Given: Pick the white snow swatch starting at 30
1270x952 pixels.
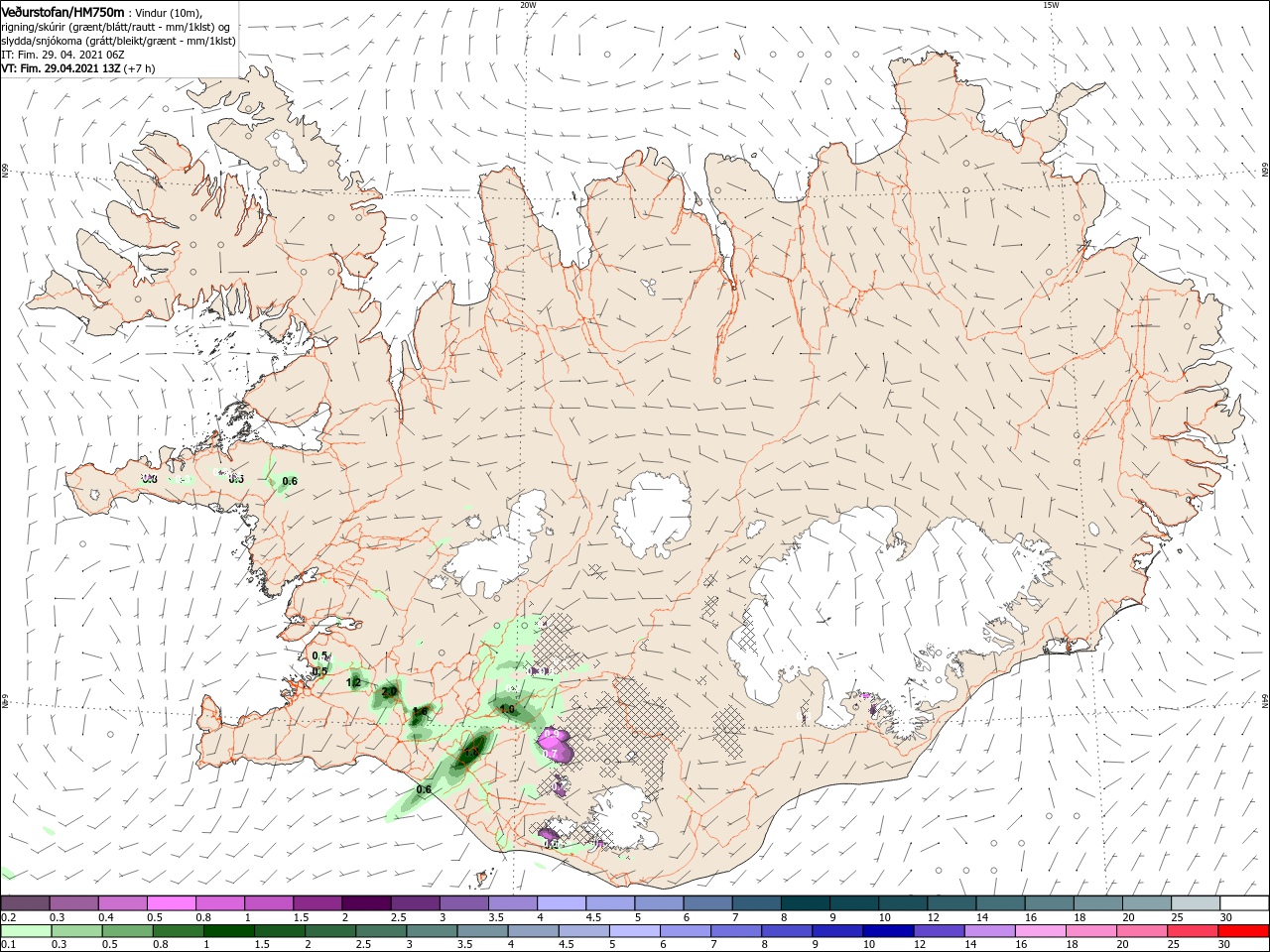Looking at the screenshot, I should (x=1243, y=903).
